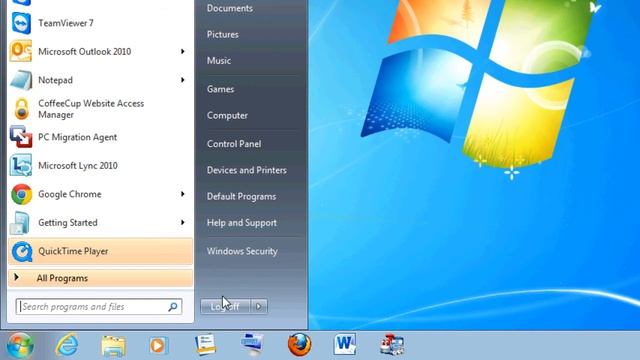This screenshot has width=640, height=360.
Task: Open Devices and Printers
Action: pos(247,170)
